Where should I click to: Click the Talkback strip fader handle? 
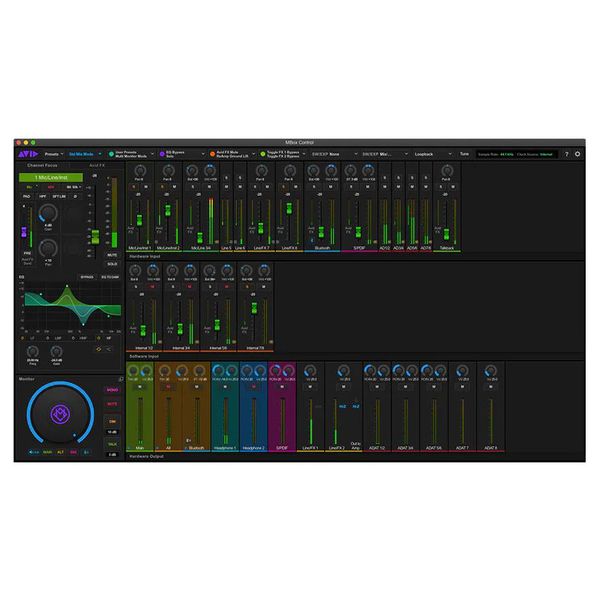[x=446, y=234]
